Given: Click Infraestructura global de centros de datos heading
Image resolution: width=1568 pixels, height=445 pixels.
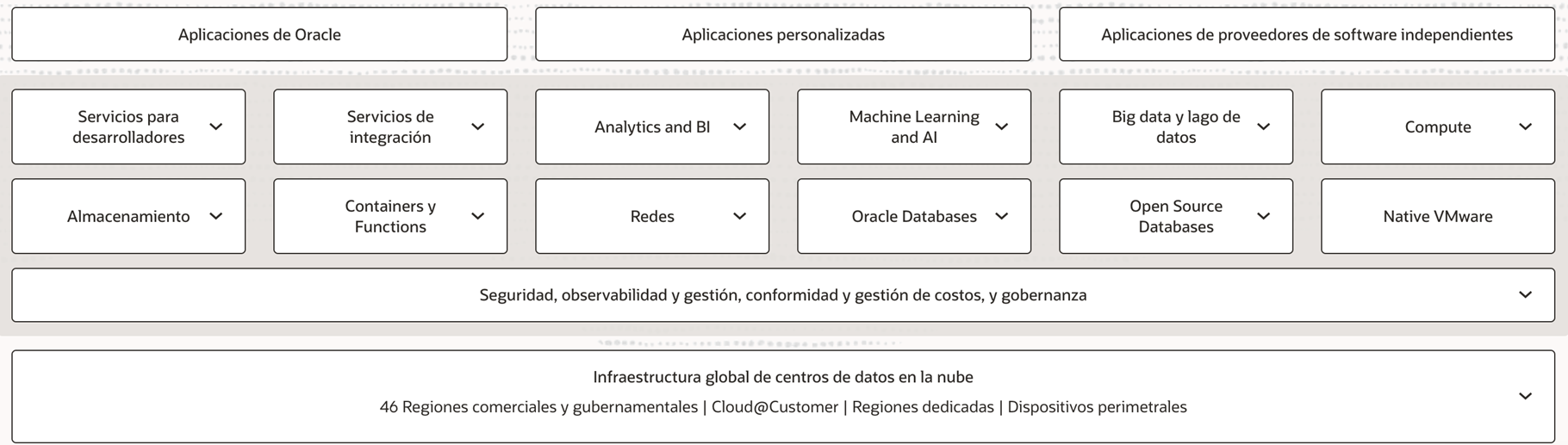Looking at the screenshot, I should pyautogui.click(x=782, y=377).
